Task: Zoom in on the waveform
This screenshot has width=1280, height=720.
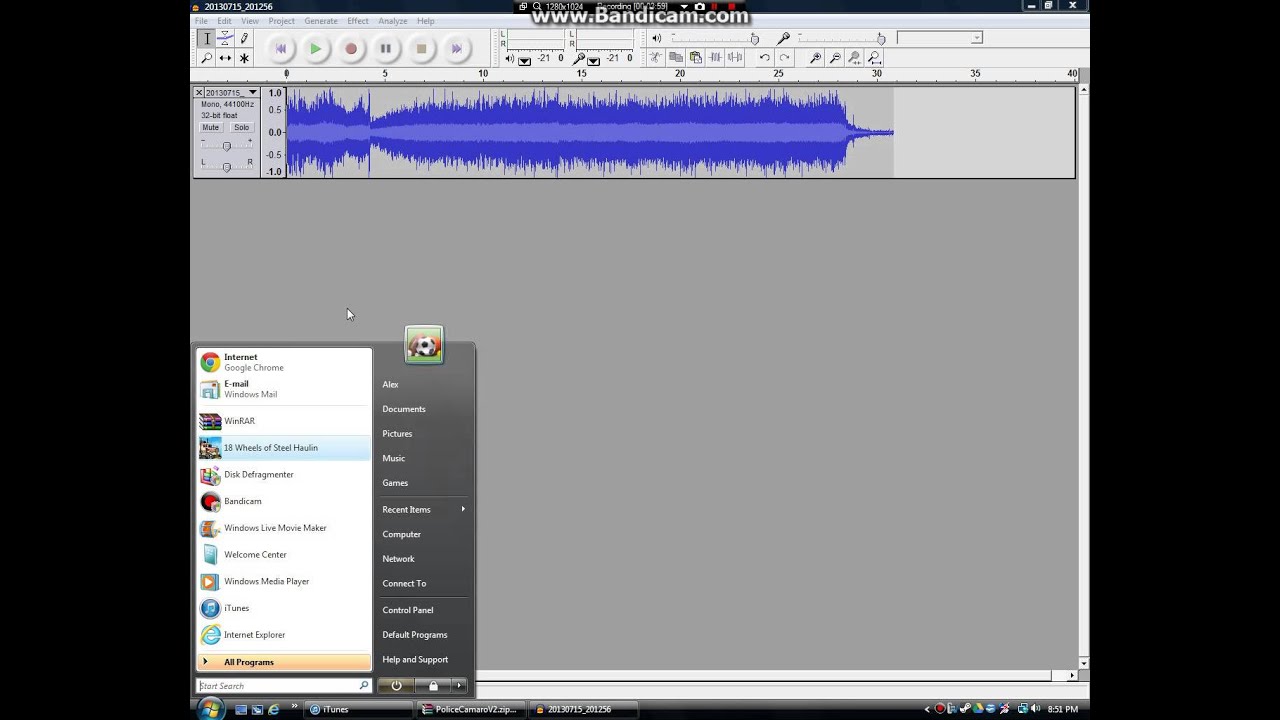Action: (815, 58)
